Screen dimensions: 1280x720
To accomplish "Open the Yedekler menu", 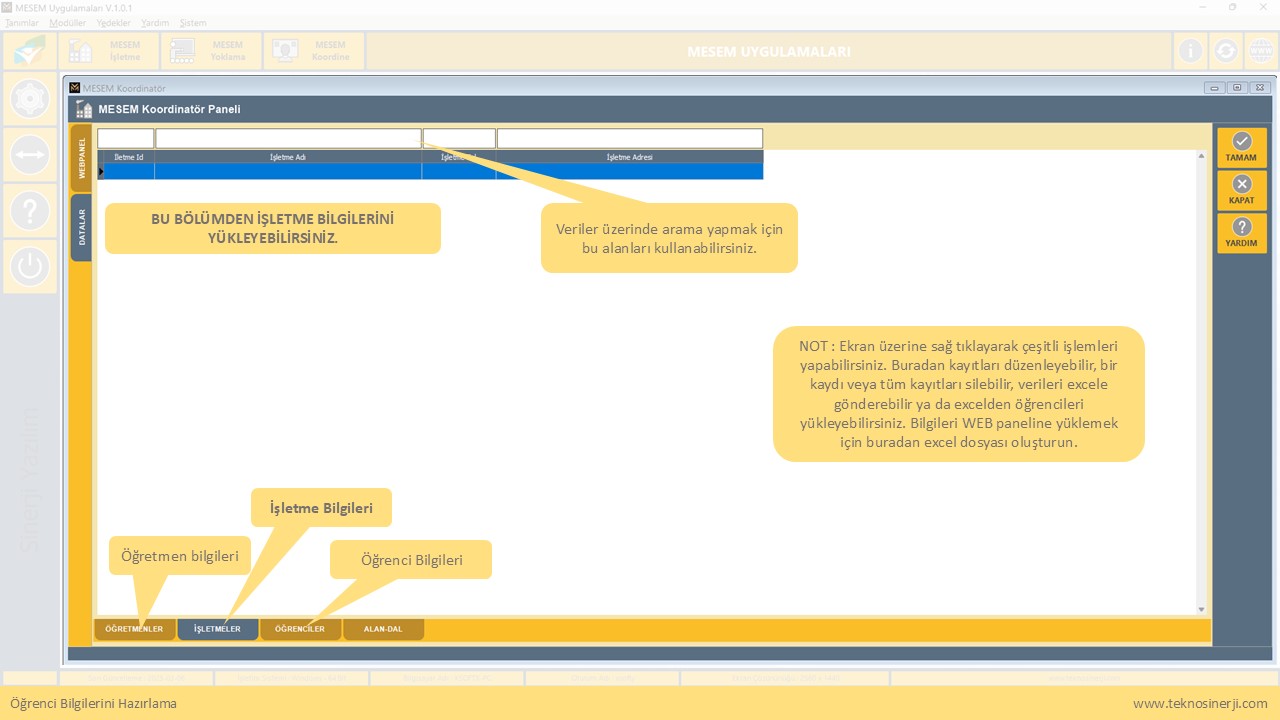I will (x=114, y=23).
